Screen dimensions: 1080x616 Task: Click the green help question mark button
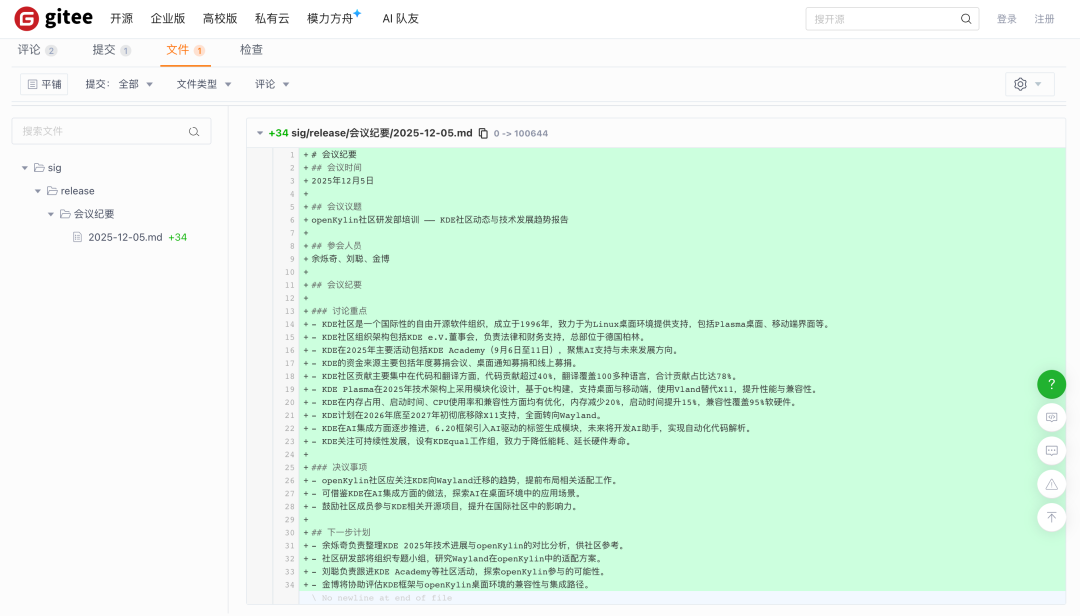pos(1051,383)
